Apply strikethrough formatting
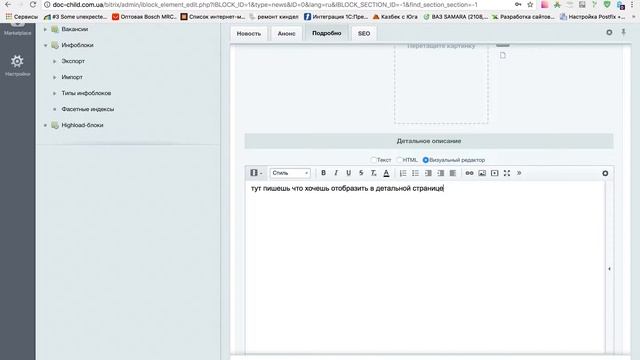 (x=361, y=173)
